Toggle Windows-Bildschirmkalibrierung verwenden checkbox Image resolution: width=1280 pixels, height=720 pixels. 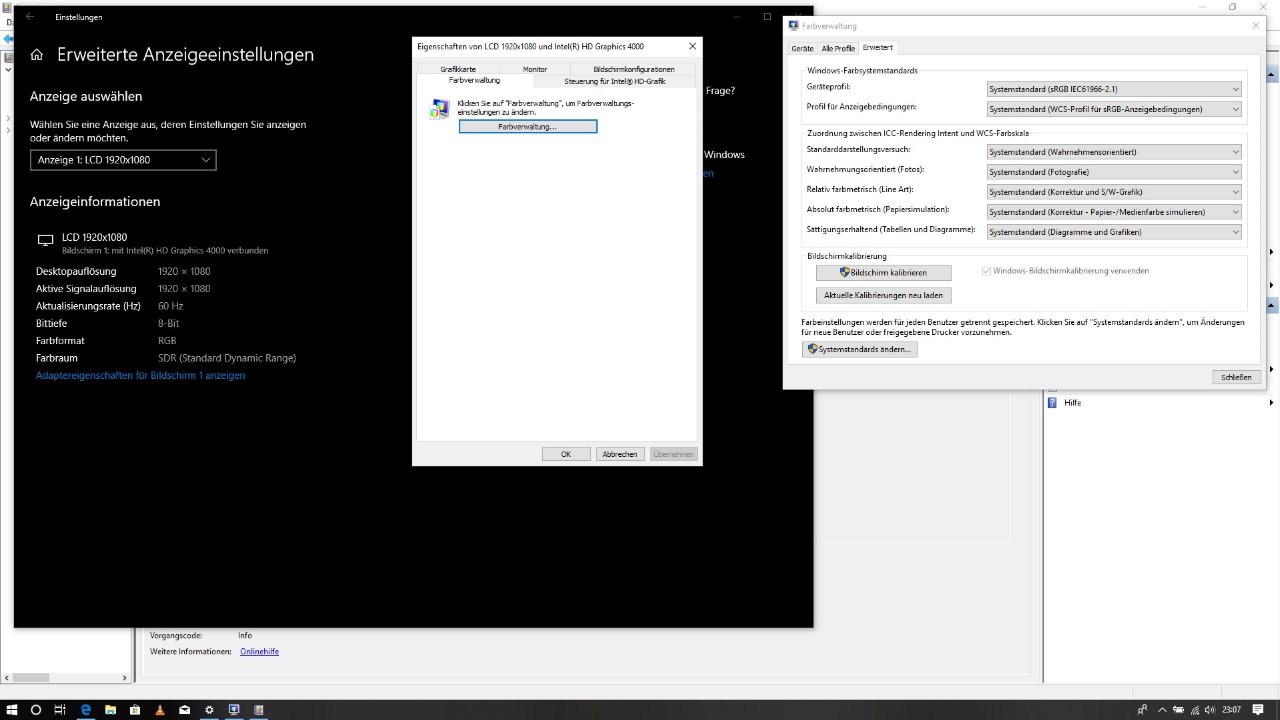987,271
